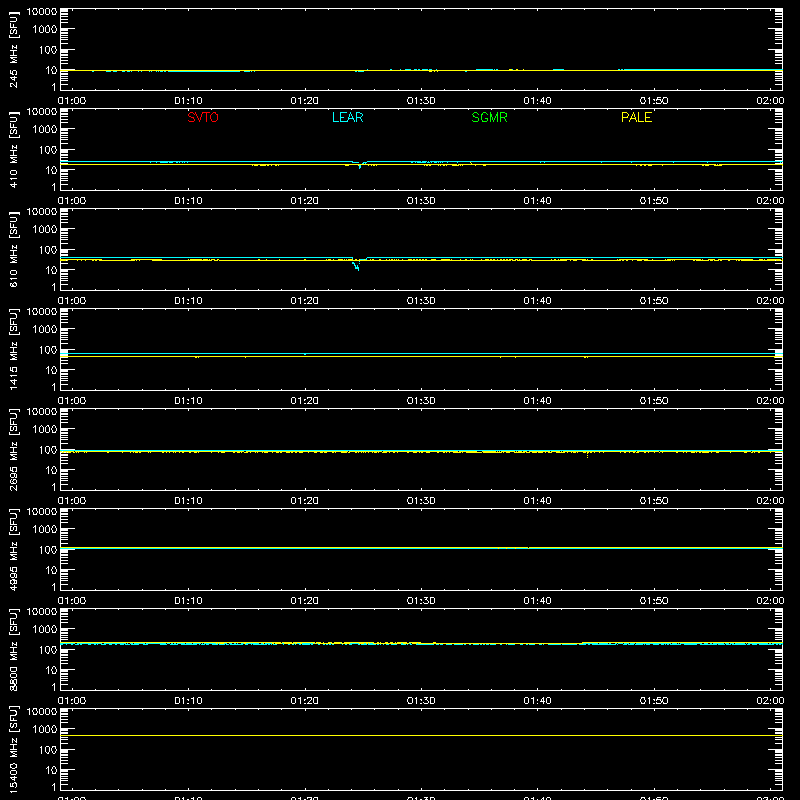This screenshot has height=800, width=800.
Task: Click 01:40 time label under 410 MHz panel
Action: (x=537, y=201)
